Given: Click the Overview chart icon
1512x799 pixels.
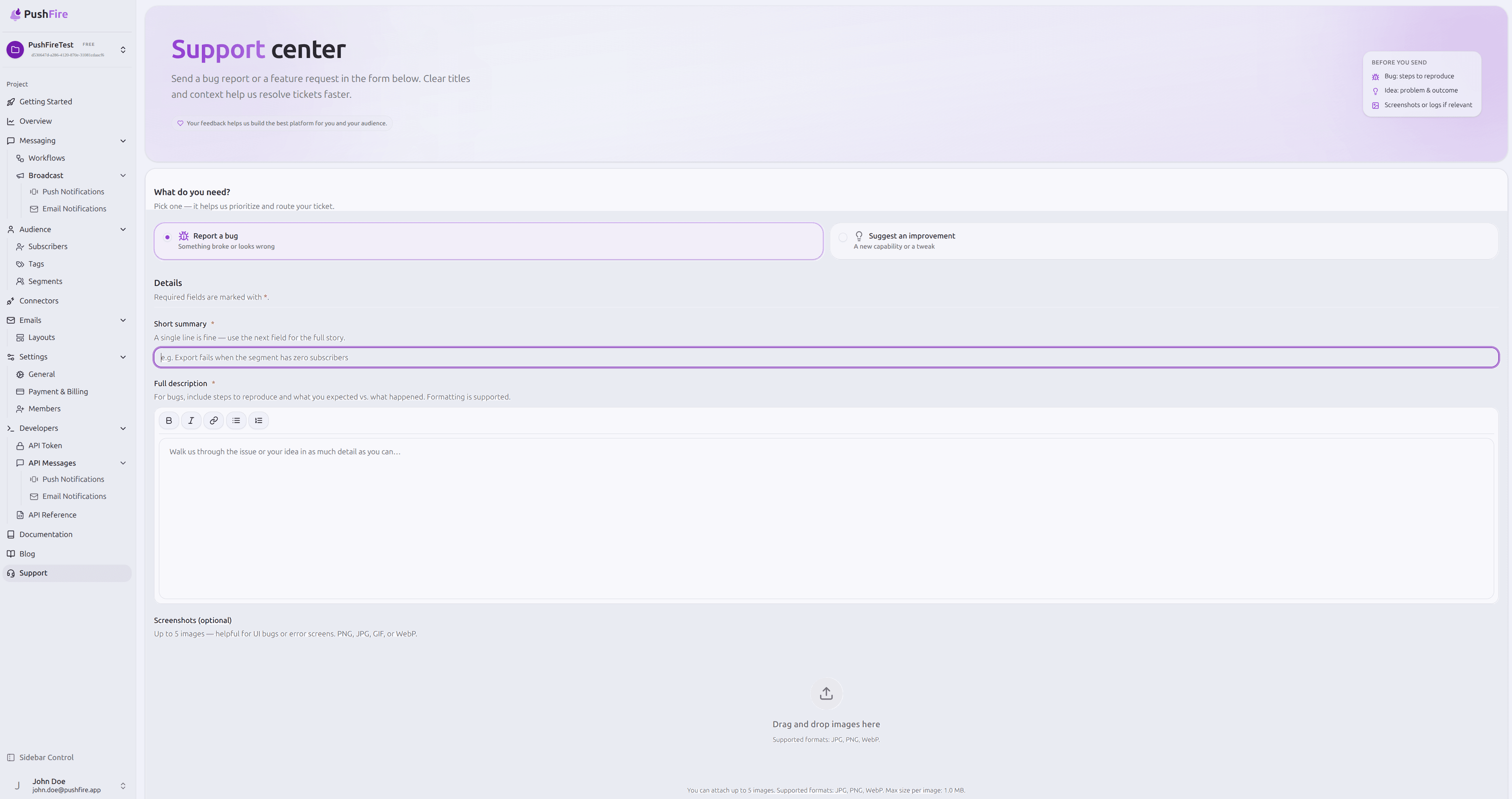Looking at the screenshot, I should coord(11,122).
